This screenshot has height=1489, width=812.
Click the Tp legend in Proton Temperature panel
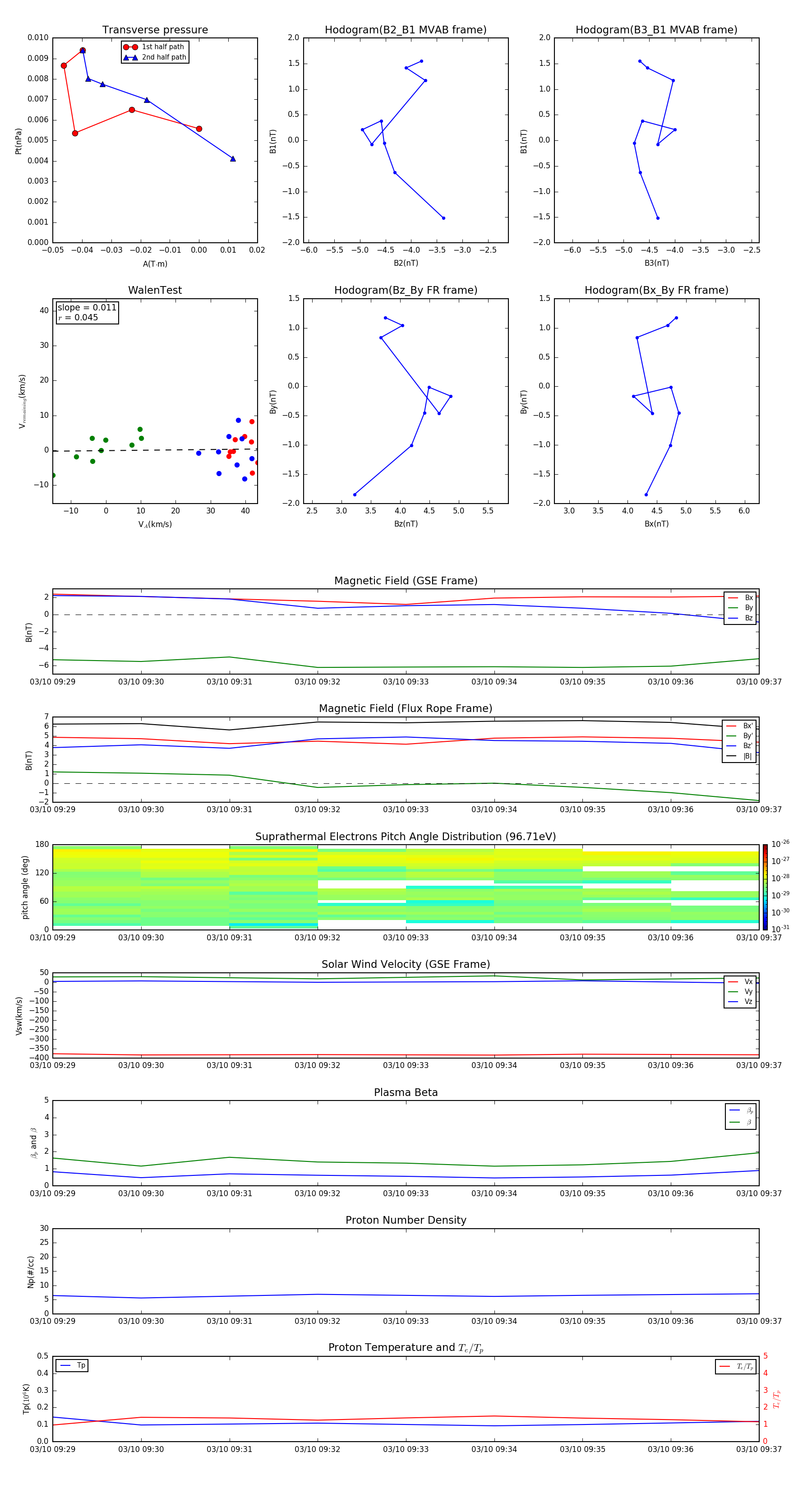click(x=72, y=1365)
